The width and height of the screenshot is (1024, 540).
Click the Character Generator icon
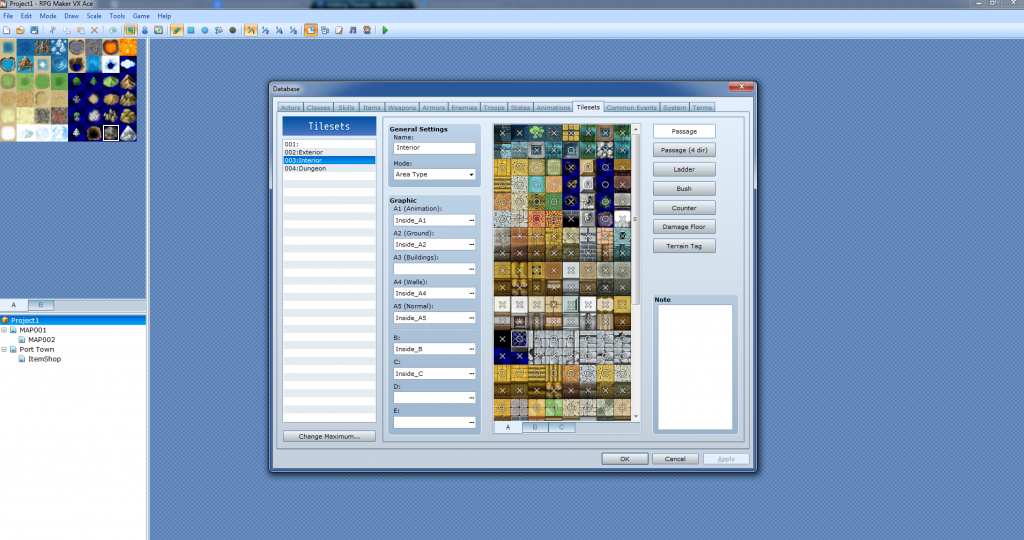(x=368, y=30)
